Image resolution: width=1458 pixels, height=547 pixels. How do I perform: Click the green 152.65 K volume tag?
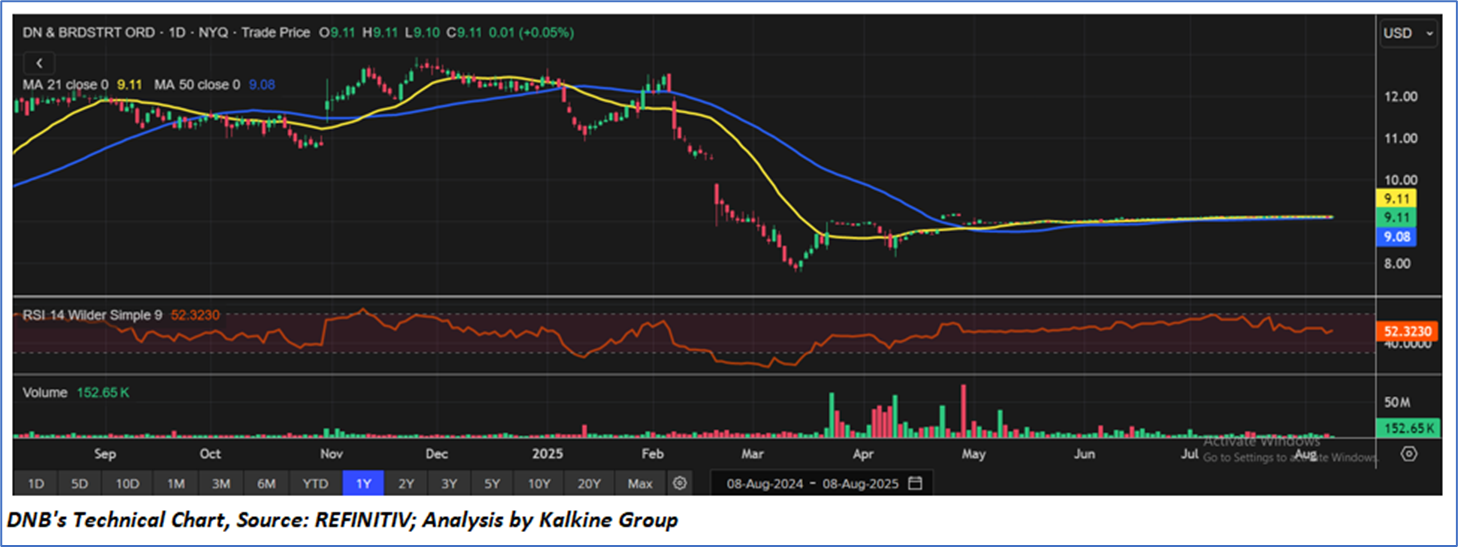(x=1409, y=428)
